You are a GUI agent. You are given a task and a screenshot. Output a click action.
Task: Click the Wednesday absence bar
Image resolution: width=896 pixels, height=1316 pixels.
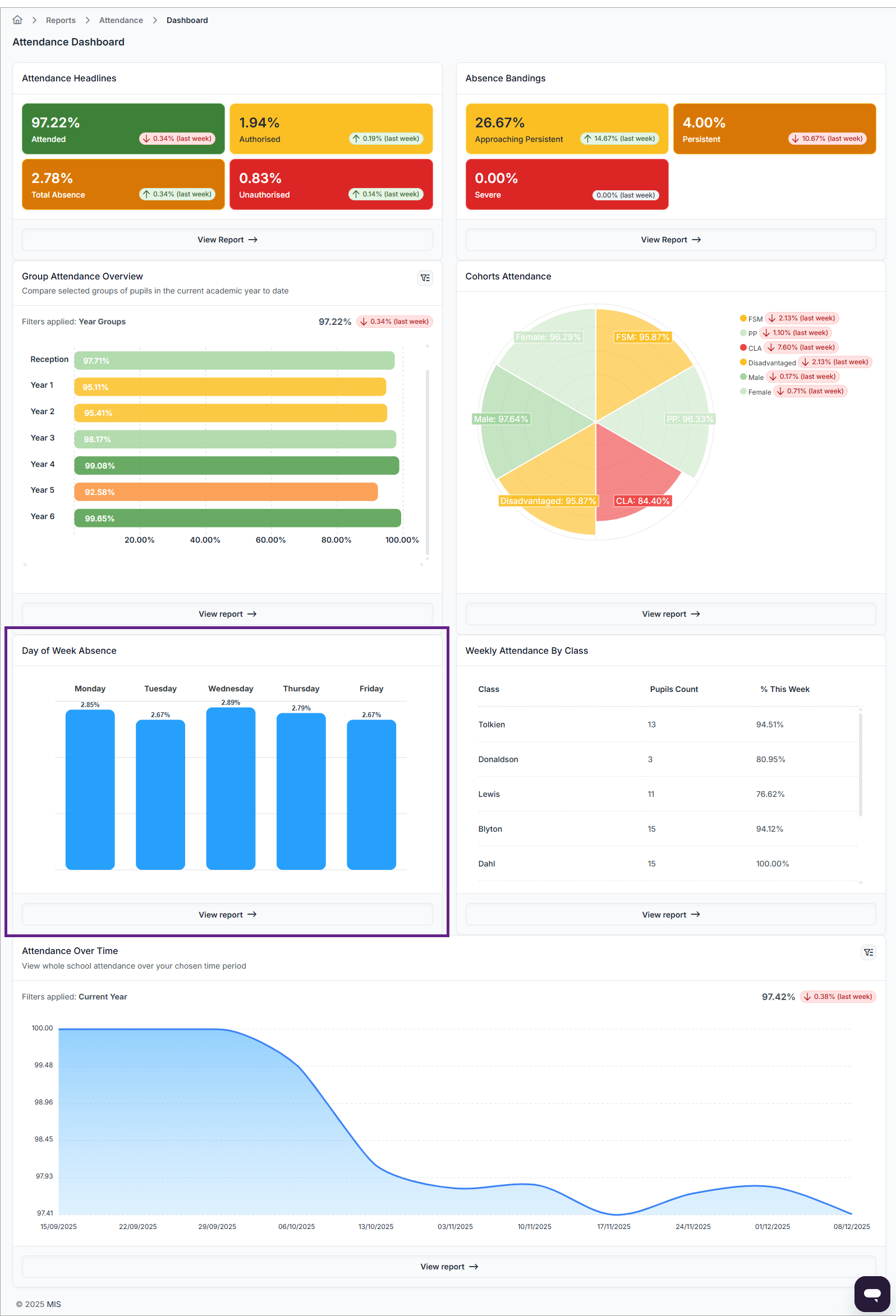coord(231,788)
